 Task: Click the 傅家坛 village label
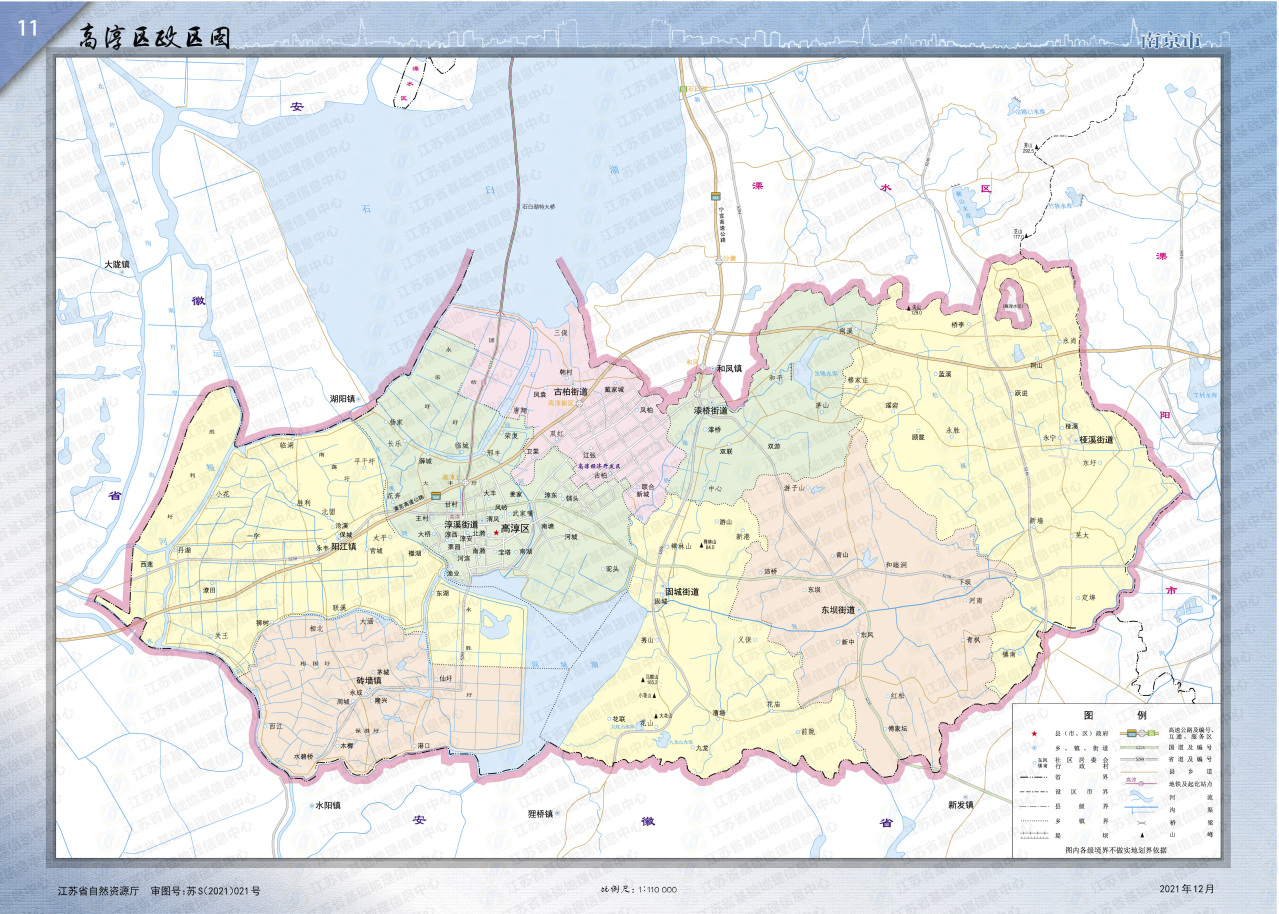(897, 728)
